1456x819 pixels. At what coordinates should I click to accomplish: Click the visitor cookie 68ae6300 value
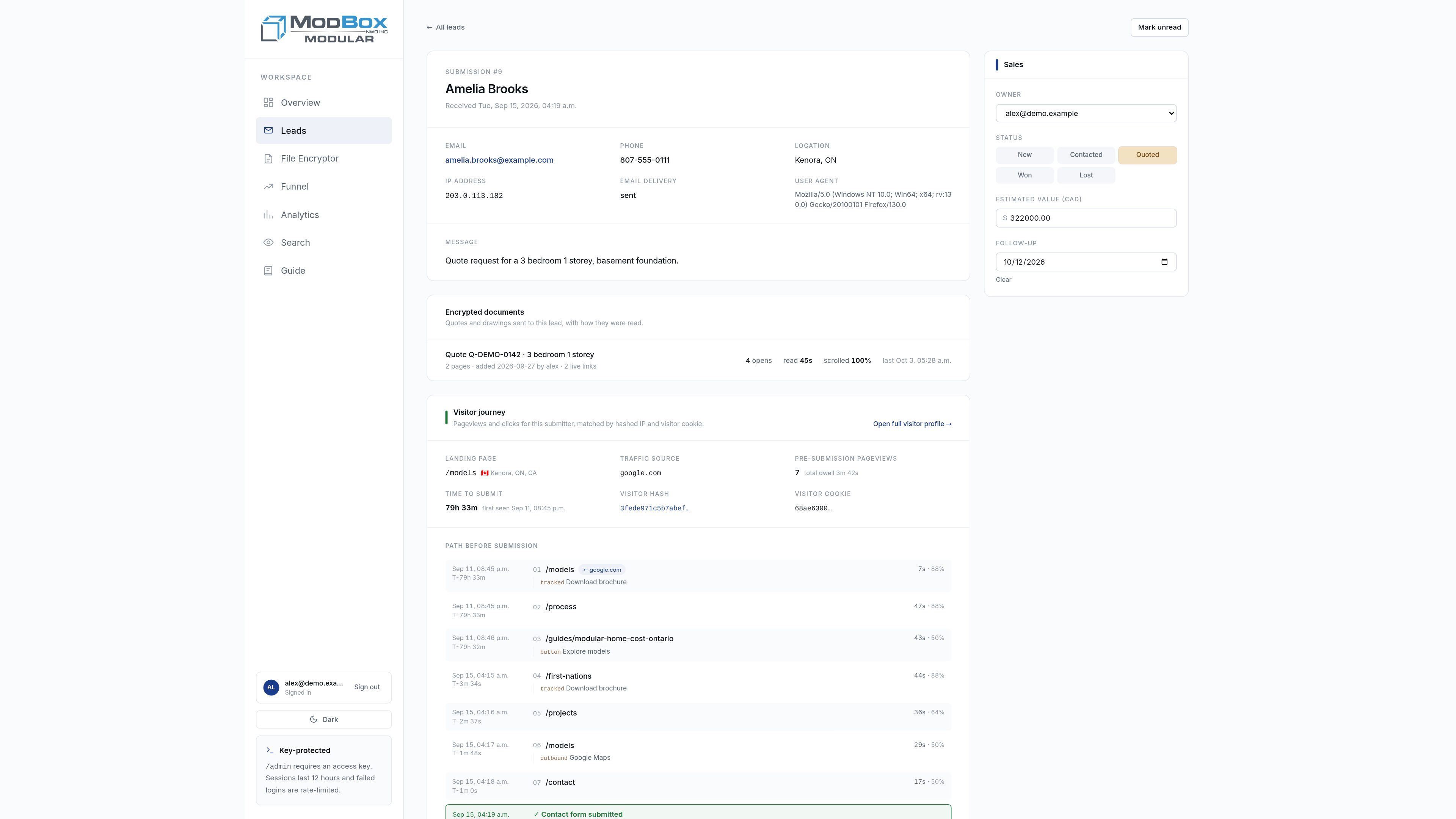pyautogui.click(x=813, y=508)
